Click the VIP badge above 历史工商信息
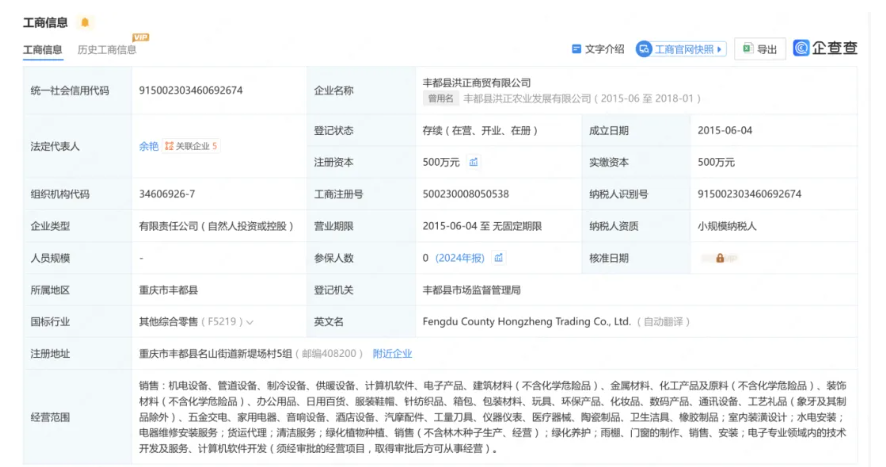Screen dimensions: 886x467 click(140, 37)
